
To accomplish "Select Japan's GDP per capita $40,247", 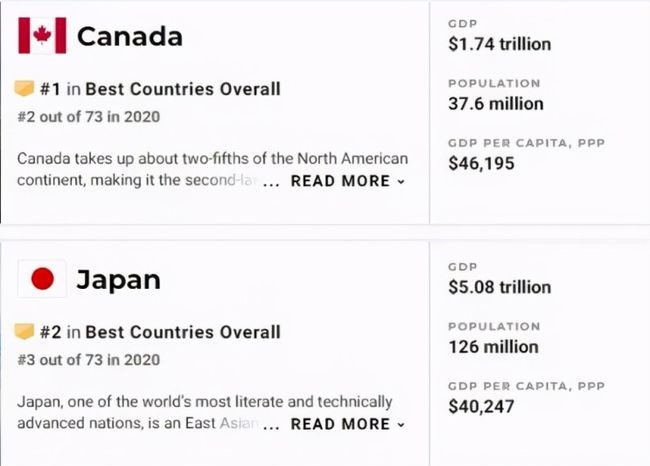I will pos(481,406).
